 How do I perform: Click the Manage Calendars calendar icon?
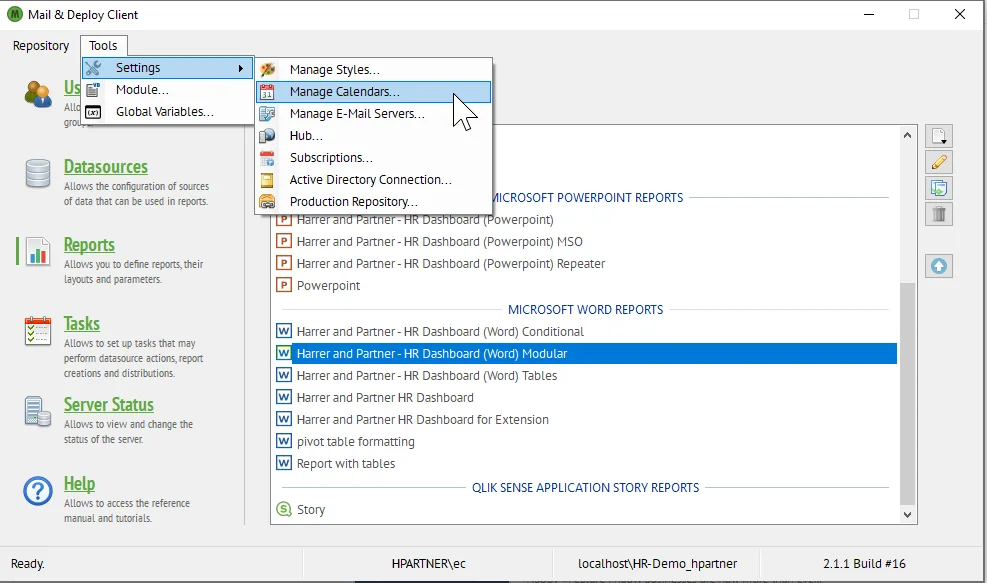point(268,92)
